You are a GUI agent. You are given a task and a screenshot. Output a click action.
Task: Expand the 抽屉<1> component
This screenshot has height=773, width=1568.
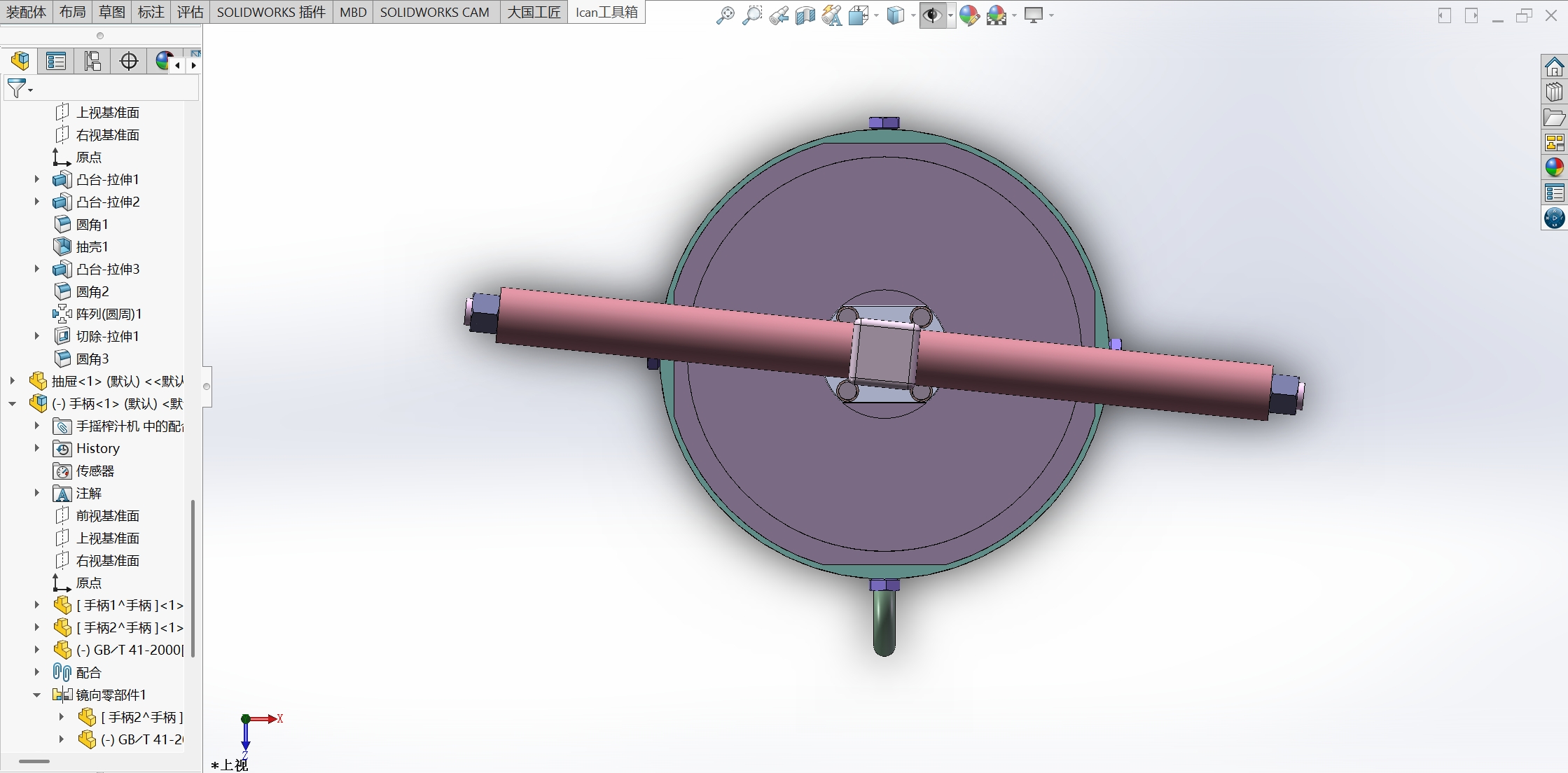click(x=13, y=381)
